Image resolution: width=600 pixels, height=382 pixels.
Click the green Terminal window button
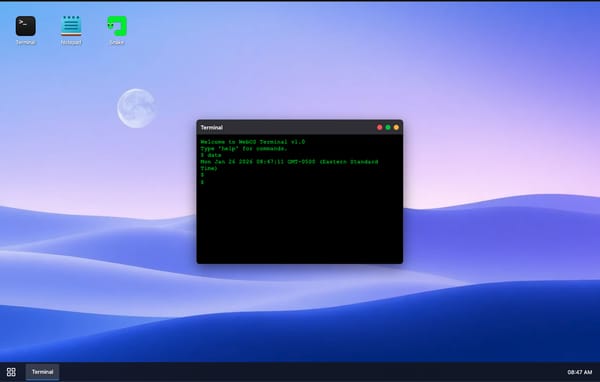pyautogui.click(x=388, y=127)
